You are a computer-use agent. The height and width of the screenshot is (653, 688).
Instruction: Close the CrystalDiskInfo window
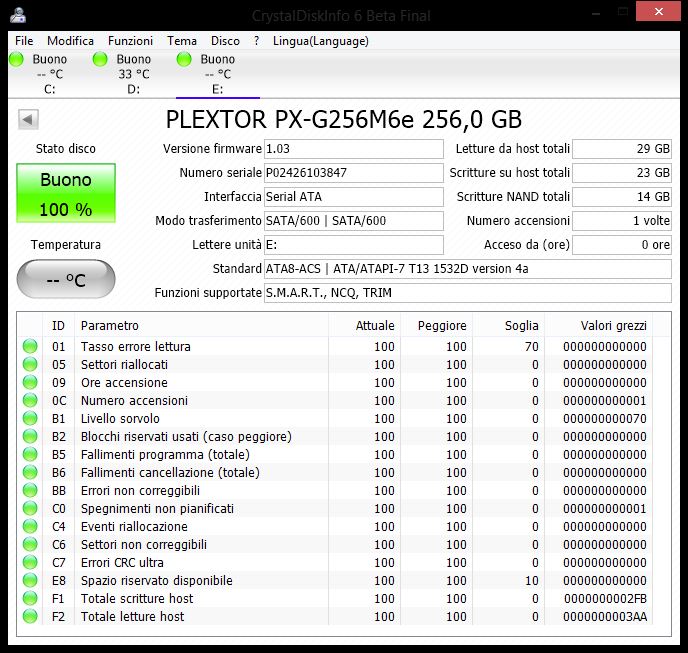click(x=658, y=11)
